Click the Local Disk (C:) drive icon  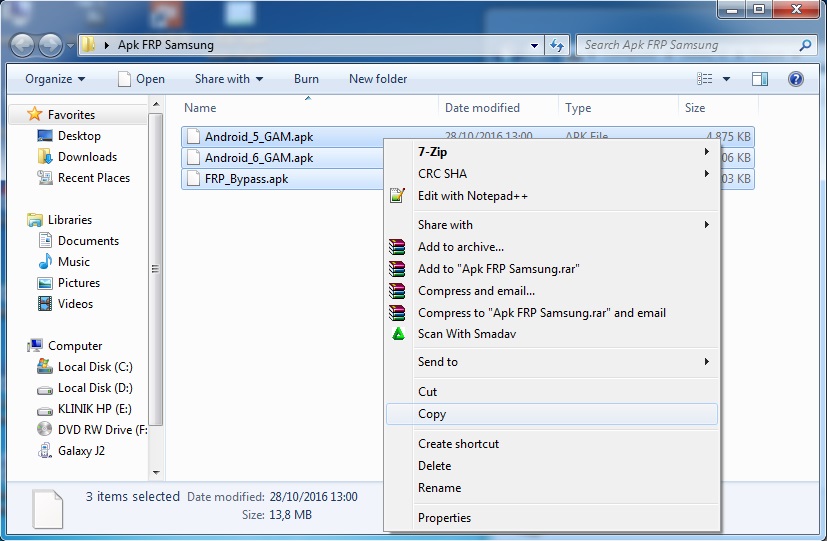tap(45, 366)
